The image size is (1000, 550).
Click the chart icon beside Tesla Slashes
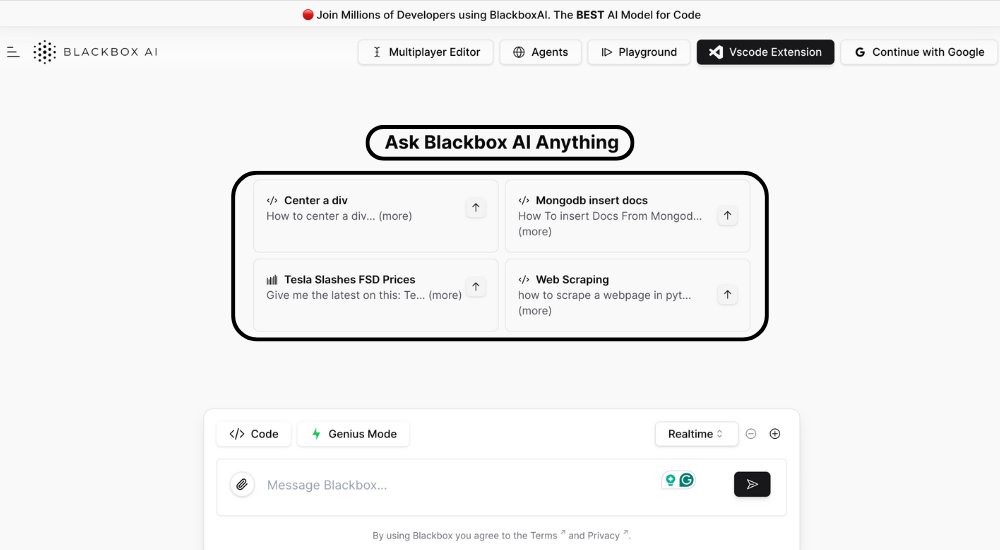[x=272, y=279]
